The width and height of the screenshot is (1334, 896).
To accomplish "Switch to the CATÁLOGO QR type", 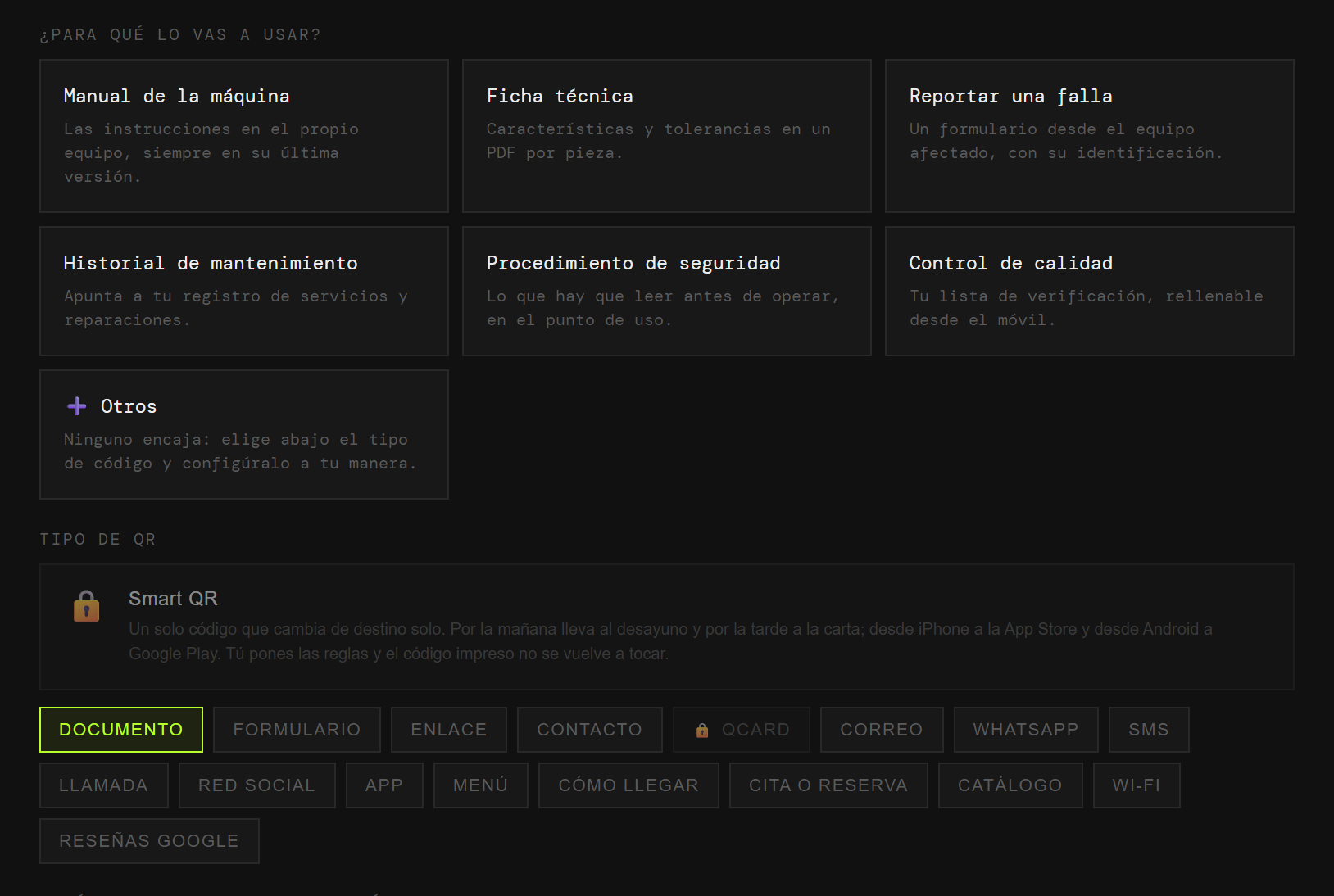I will pos(1010,785).
